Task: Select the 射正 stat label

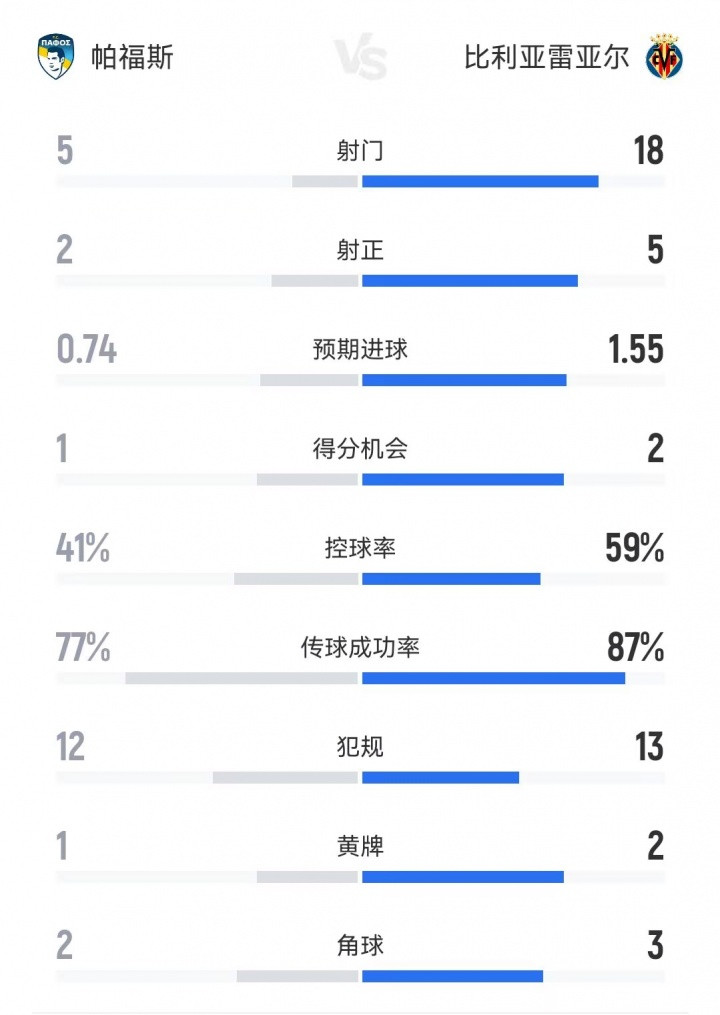Action: click(x=360, y=250)
